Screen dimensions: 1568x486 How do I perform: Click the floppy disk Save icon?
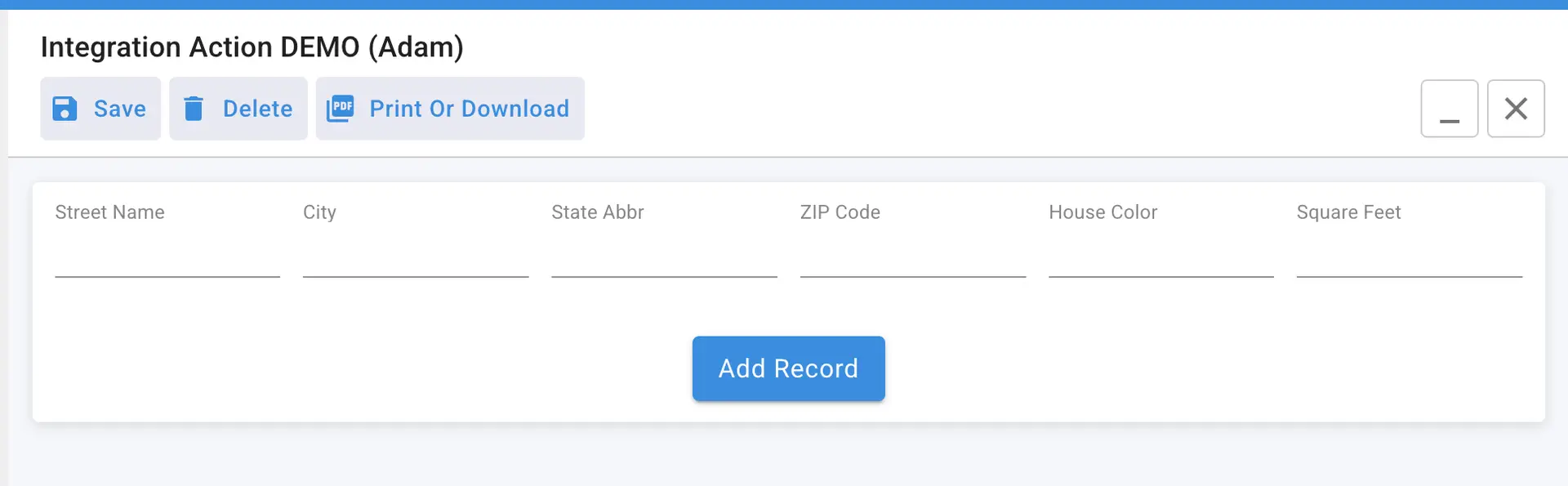click(x=65, y=108)
